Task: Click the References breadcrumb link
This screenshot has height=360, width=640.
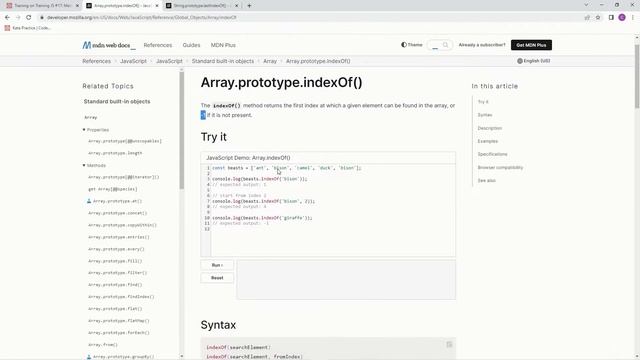Action: (x=96, y=61)
